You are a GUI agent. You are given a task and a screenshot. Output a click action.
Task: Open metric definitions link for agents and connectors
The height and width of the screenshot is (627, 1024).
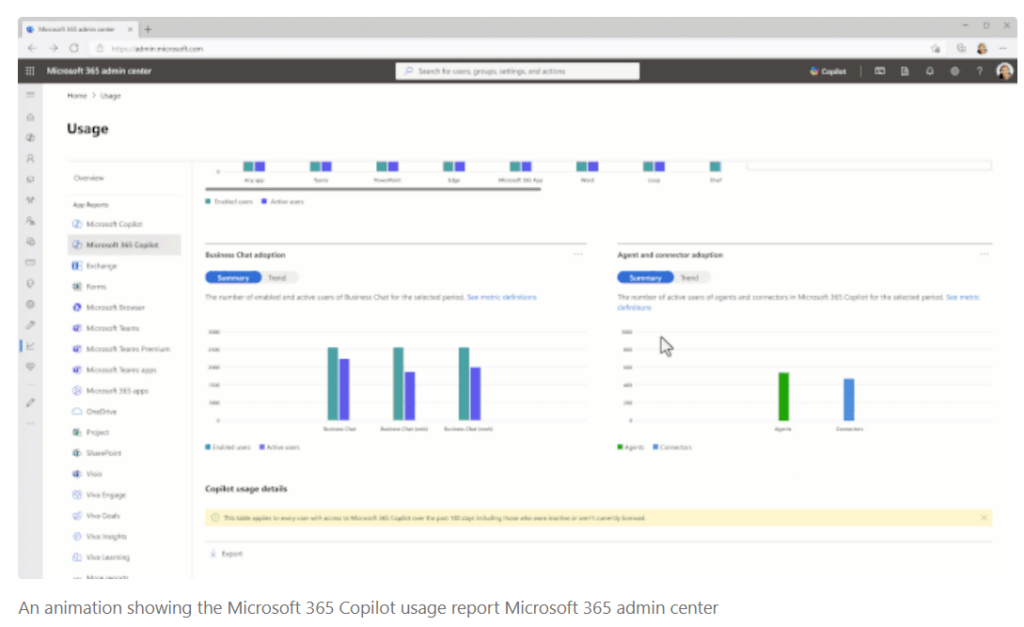pyautogui.click(x=963, y=297)
